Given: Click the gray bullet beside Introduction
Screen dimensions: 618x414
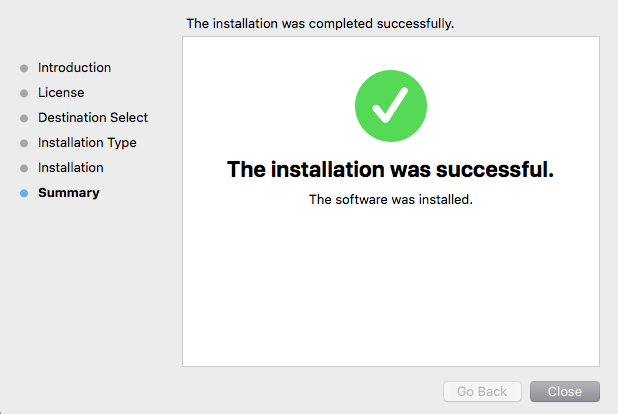Looking at the screenshot, I should (x=24, y=69).
